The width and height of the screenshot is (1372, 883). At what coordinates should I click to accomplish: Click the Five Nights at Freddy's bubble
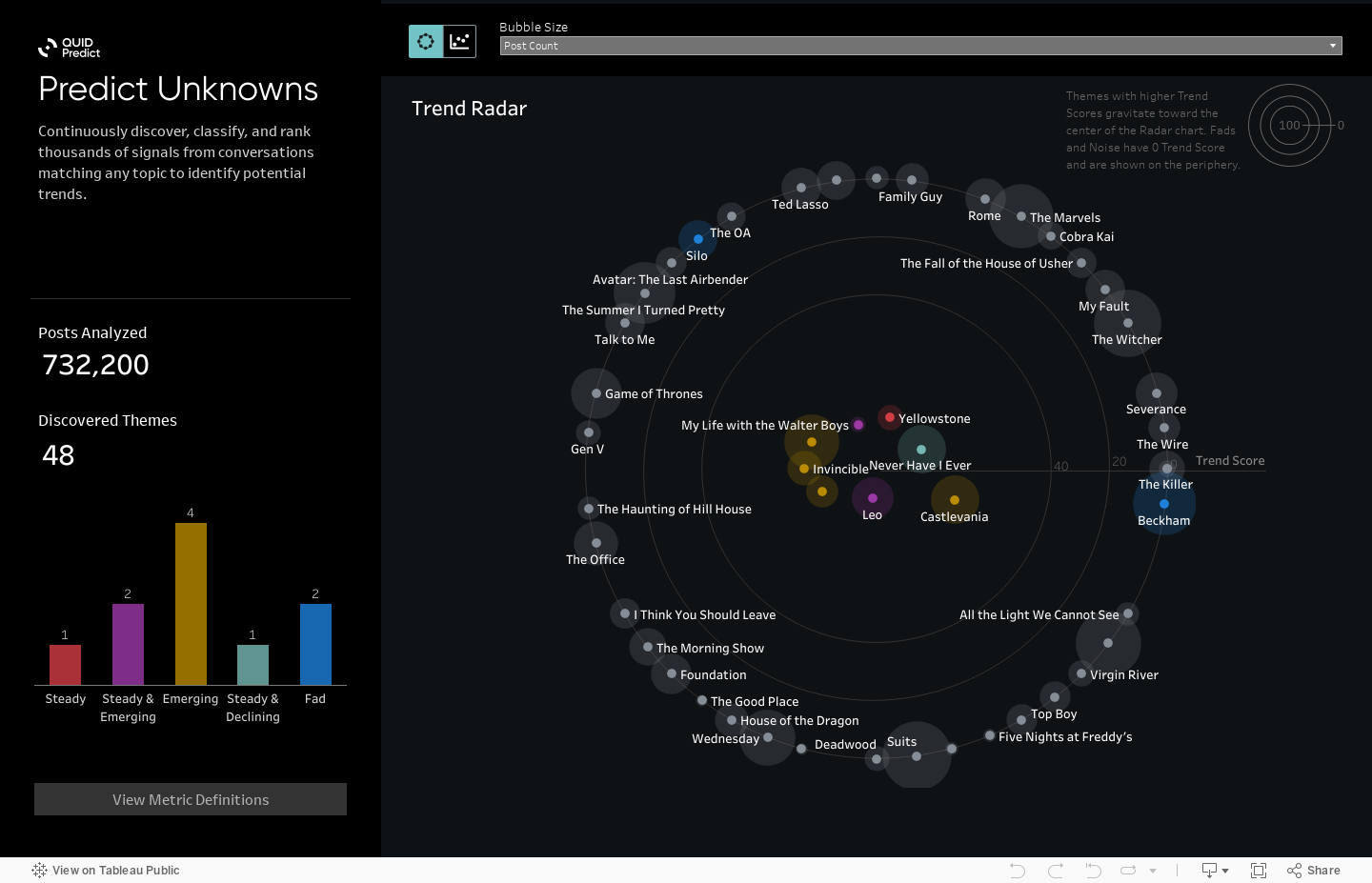[990, 735]
